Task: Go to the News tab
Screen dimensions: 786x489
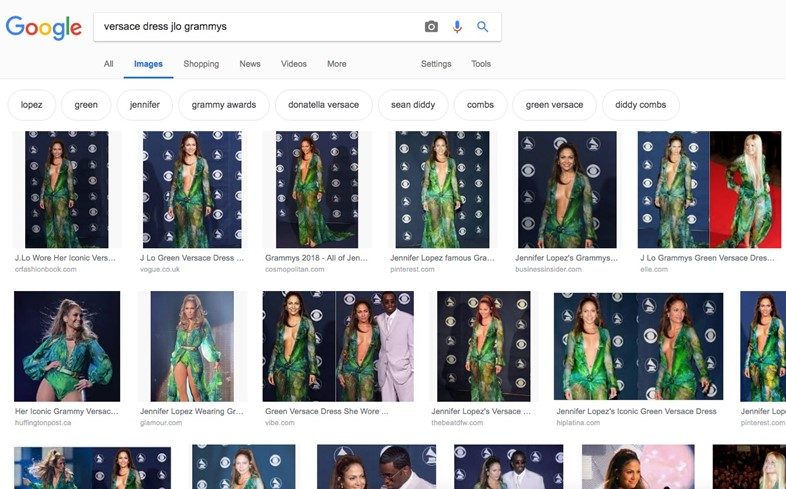Action: tap(250, 64)
